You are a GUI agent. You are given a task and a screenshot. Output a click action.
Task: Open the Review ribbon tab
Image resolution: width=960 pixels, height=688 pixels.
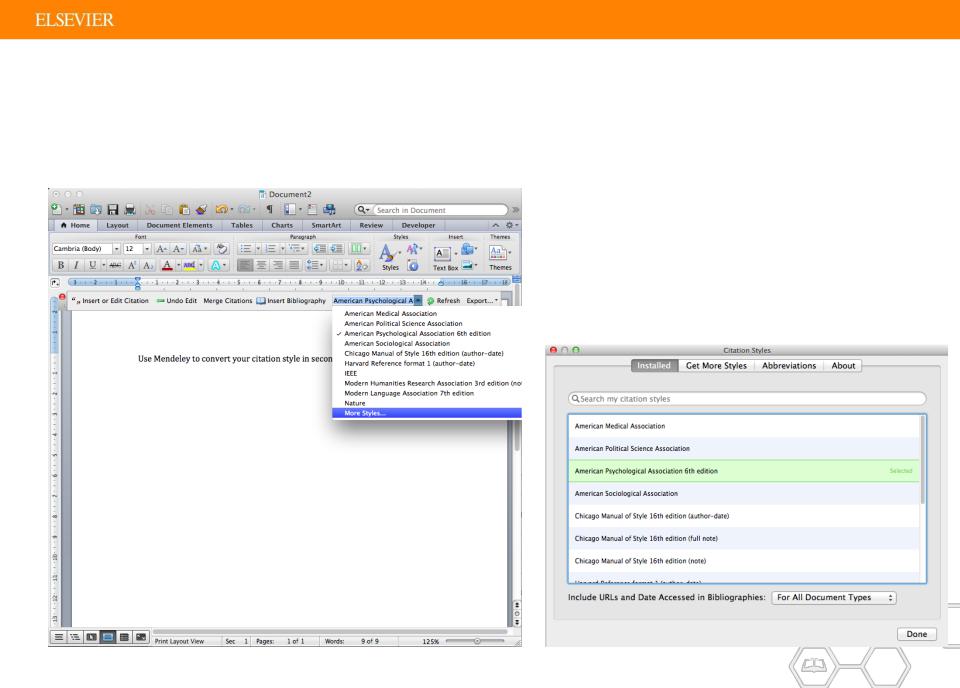pos(371,225)
